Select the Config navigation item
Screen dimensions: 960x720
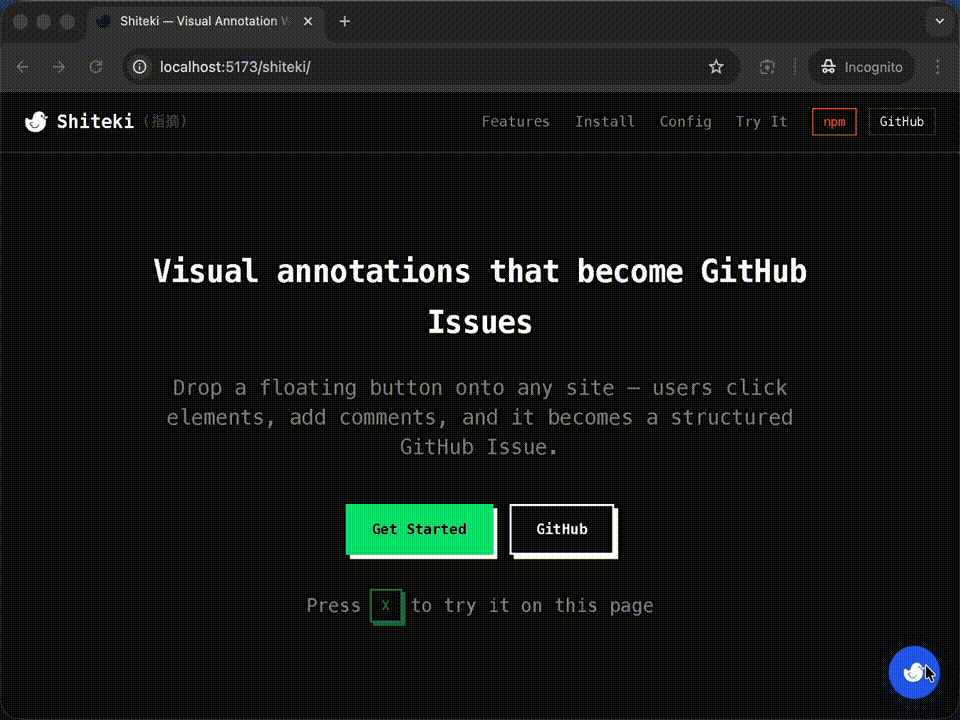686,121
